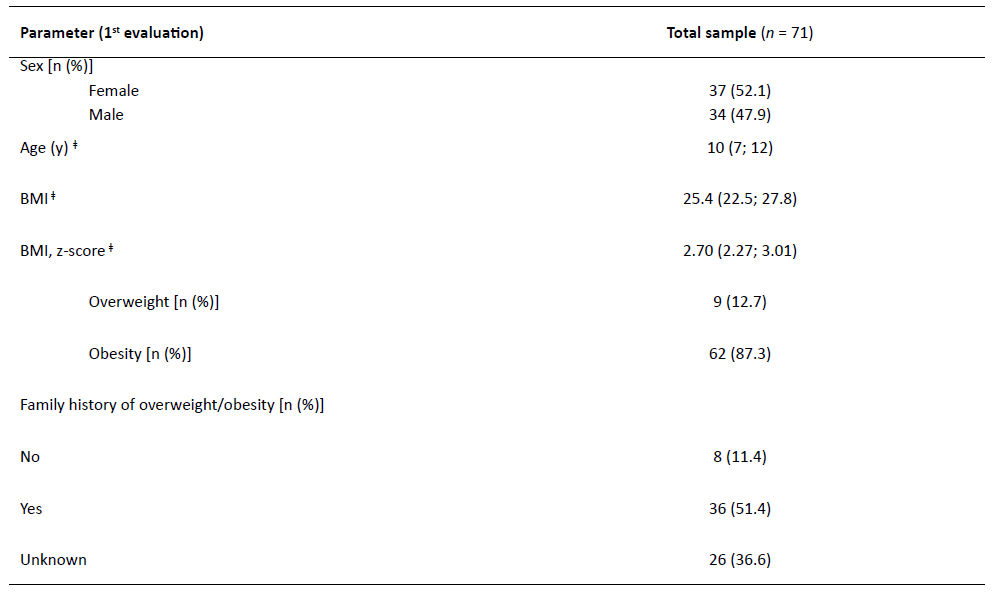
Task: Click the "Overweight [n (%)]" row label
Action: click(x=153, y=302)
